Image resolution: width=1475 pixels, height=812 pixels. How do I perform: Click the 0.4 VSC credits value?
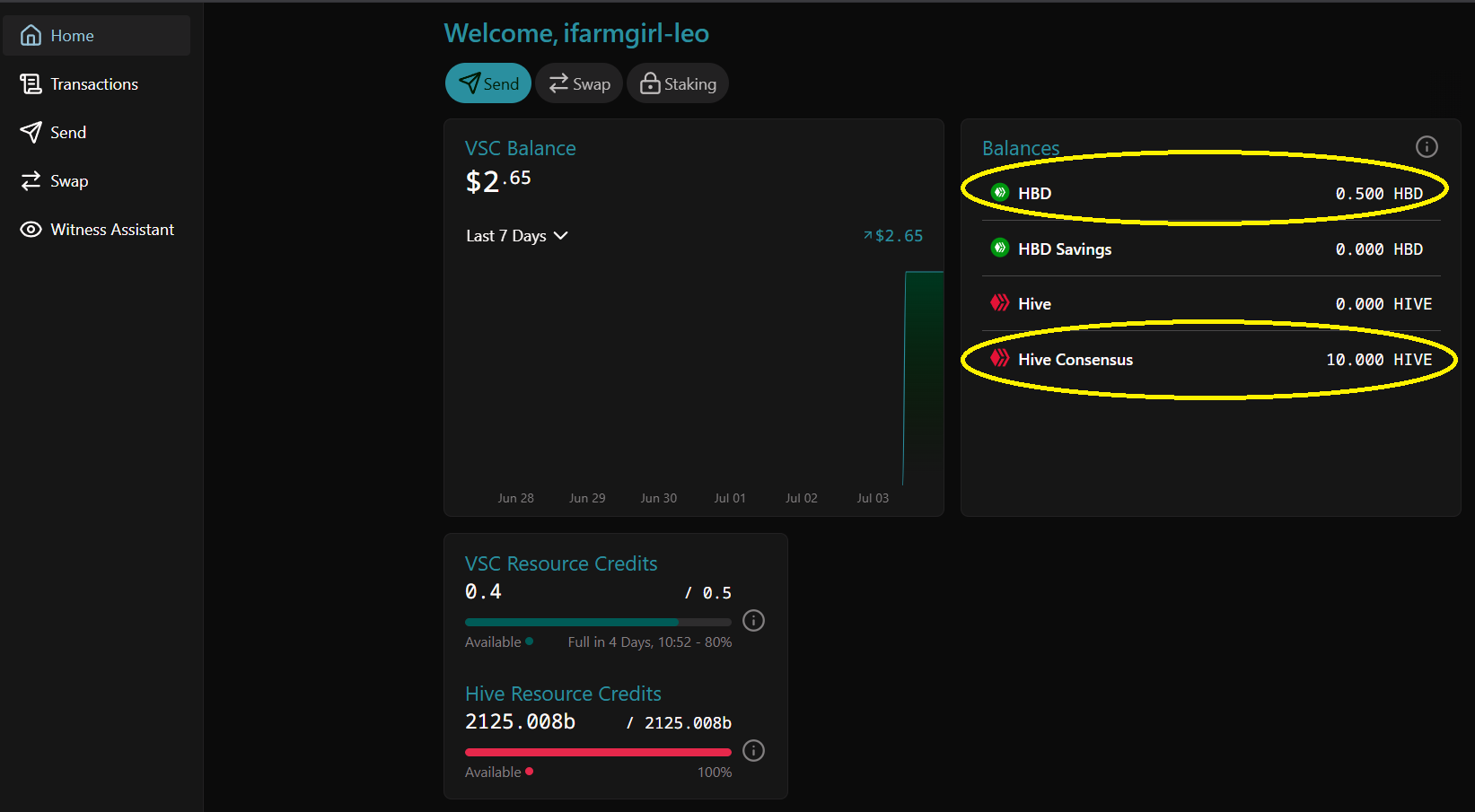coord(483,591)
